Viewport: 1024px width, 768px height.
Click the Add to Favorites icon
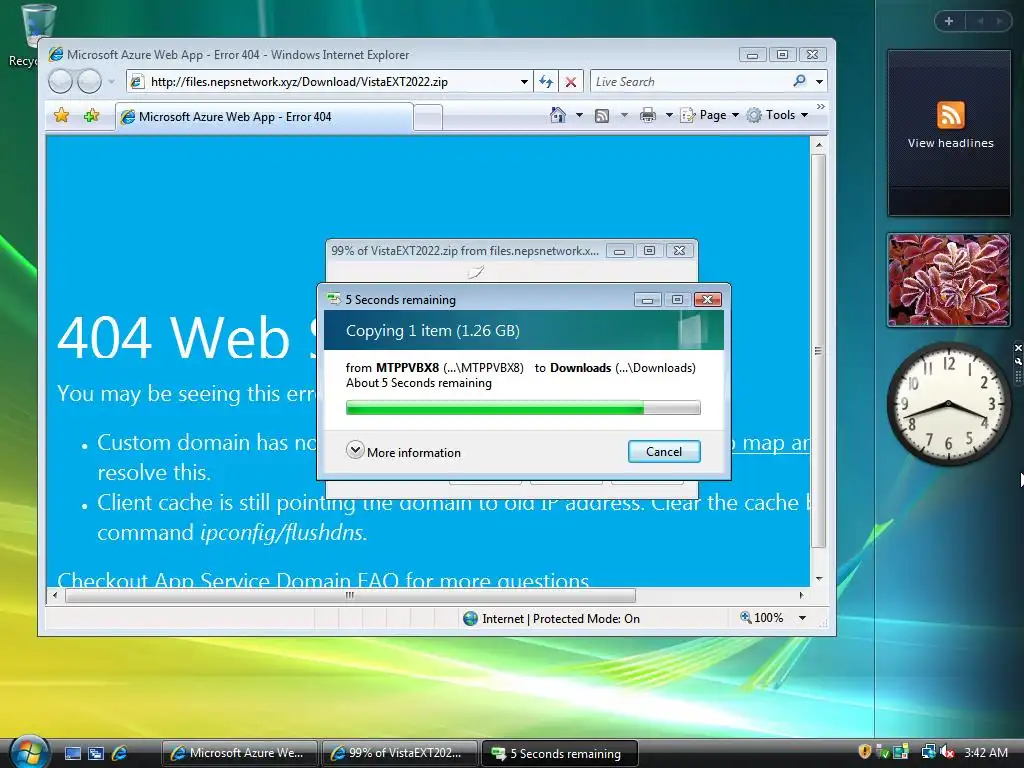[91, 116]
